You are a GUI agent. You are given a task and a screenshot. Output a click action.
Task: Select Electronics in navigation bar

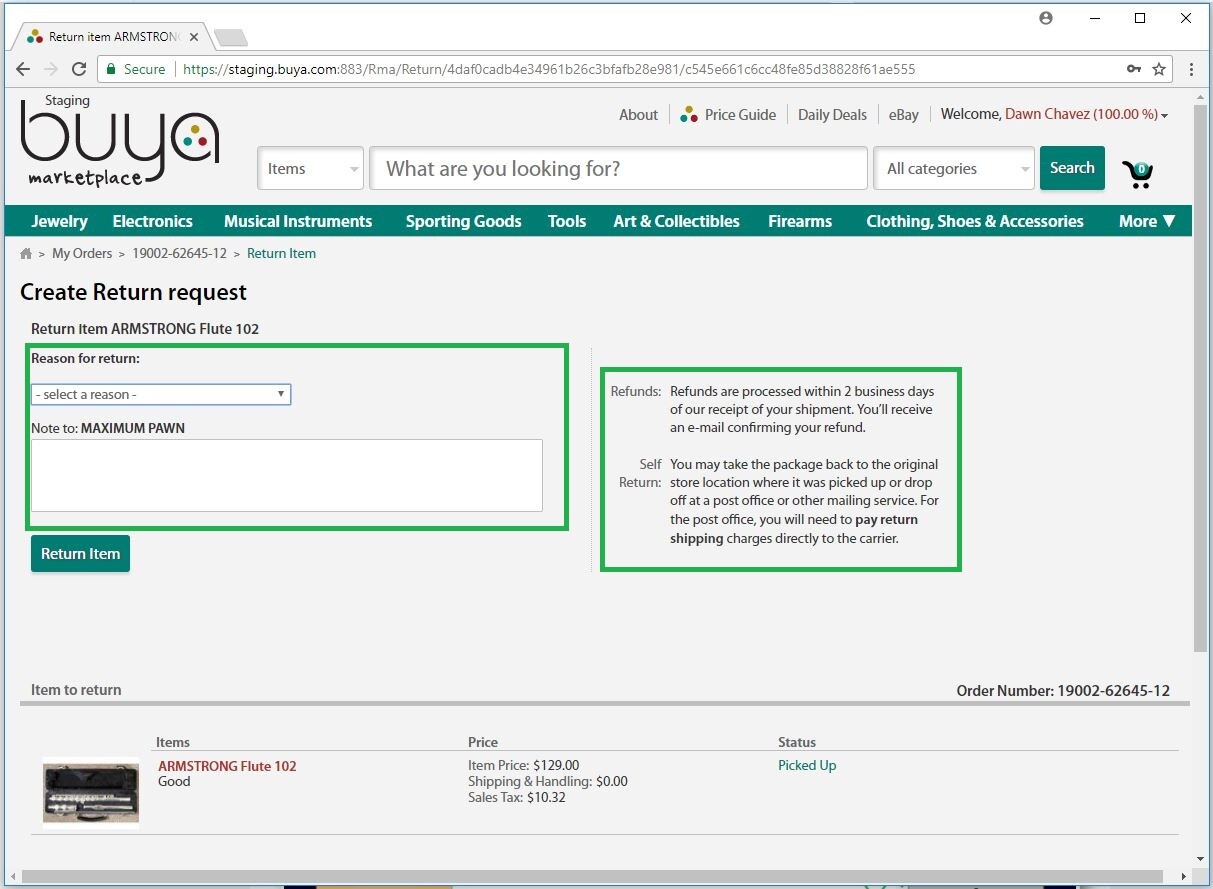click(x=152, y=221)
